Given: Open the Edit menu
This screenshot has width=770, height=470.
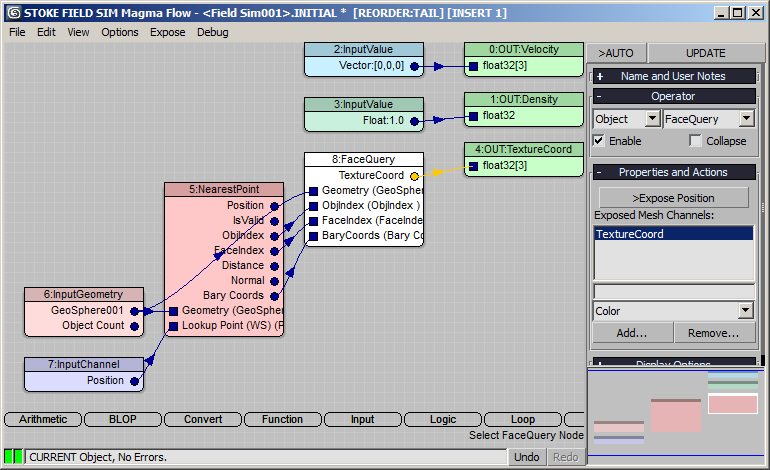Looking at the screenshot, I should (x=46, y=32).
